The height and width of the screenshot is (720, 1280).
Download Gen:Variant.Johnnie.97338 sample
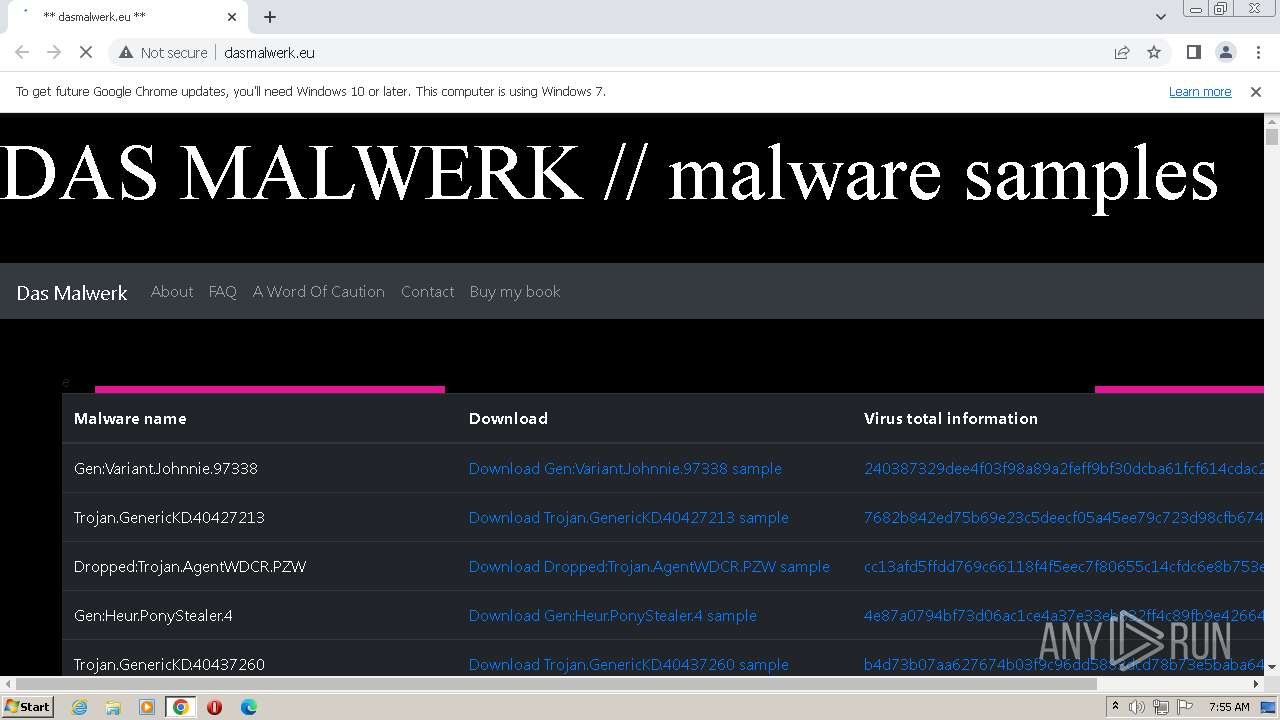[x=625, y=468]
